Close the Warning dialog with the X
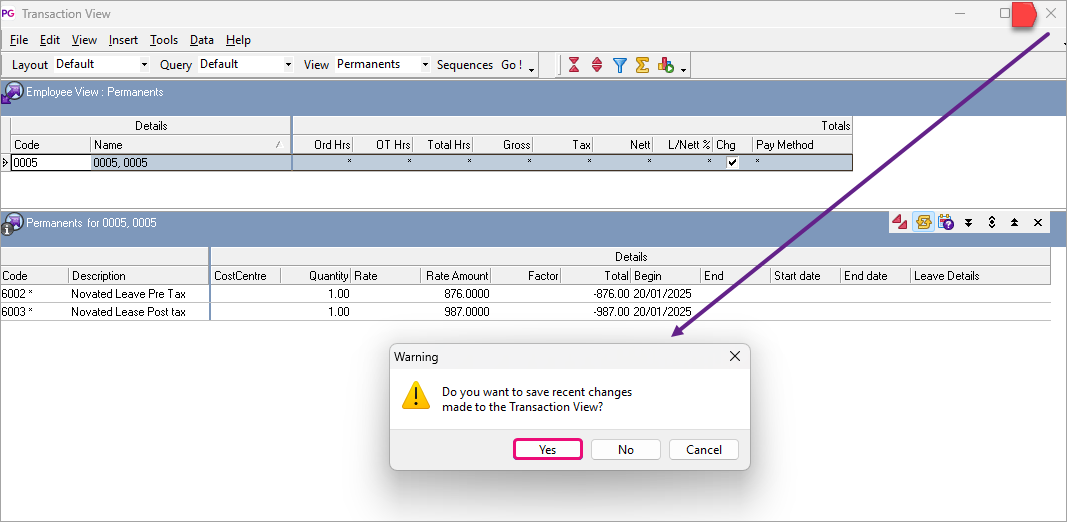Image resolution: width=1067 pixels, height=522 pixels. pyautogui.click(x=735, y=356)
